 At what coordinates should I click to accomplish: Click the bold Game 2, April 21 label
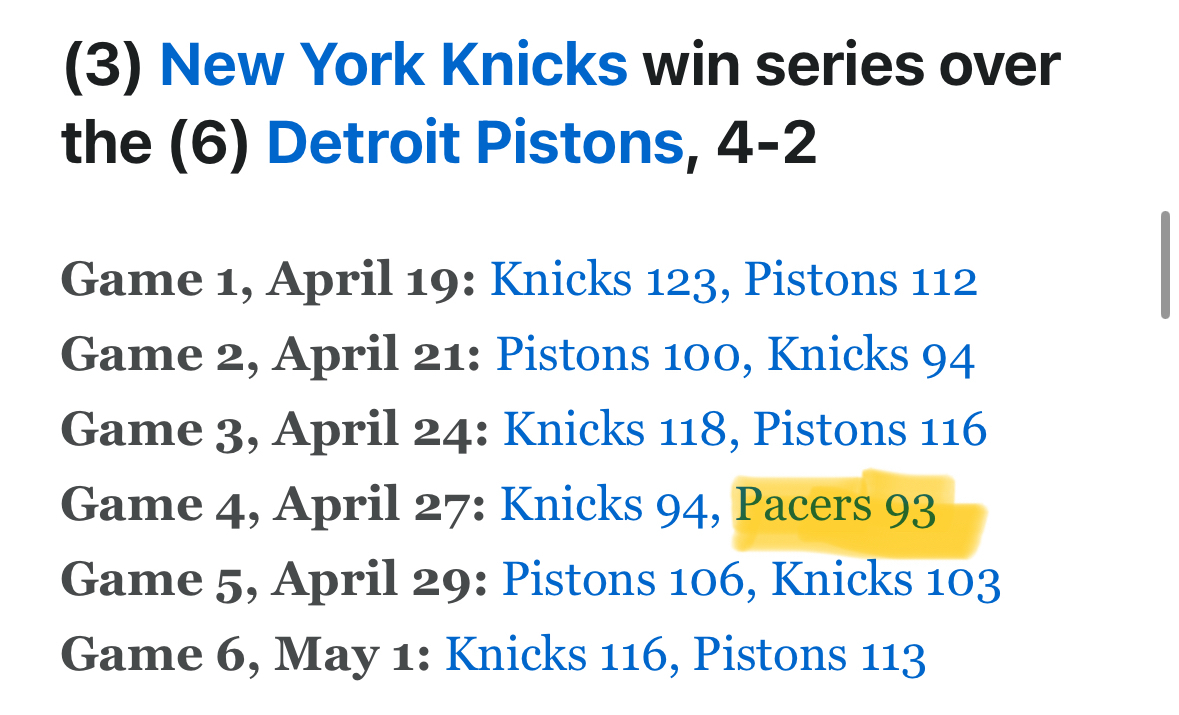[271, 356]
